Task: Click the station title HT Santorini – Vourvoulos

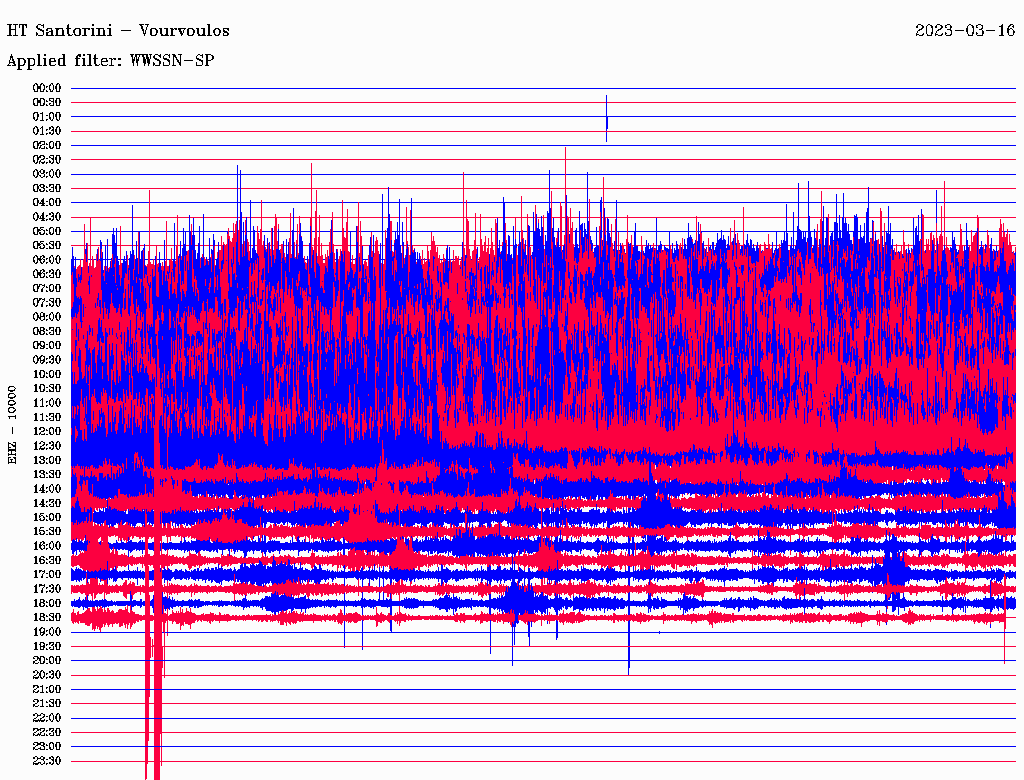Action: tap(118, 31)
